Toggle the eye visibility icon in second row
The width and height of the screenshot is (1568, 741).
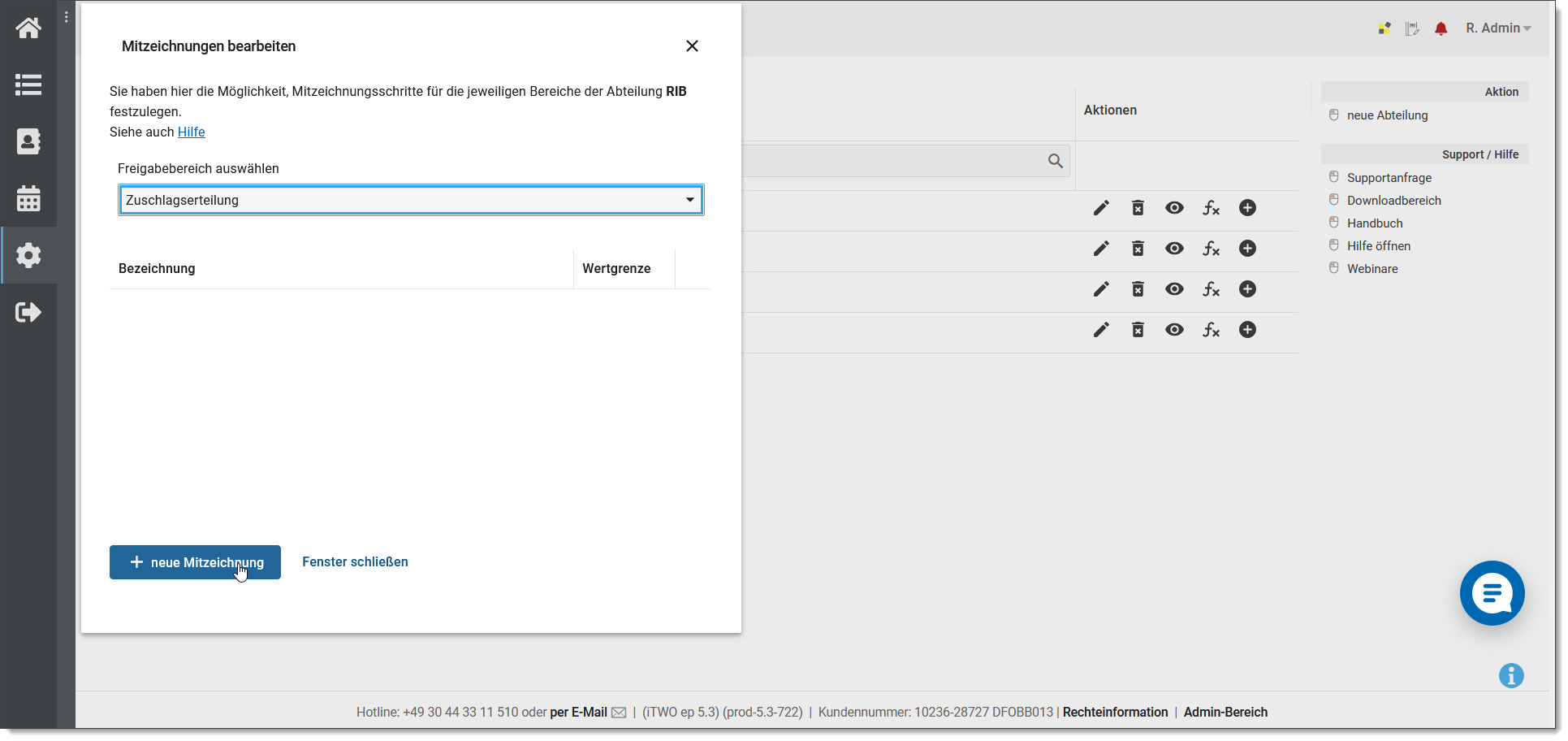point(1174,249)
